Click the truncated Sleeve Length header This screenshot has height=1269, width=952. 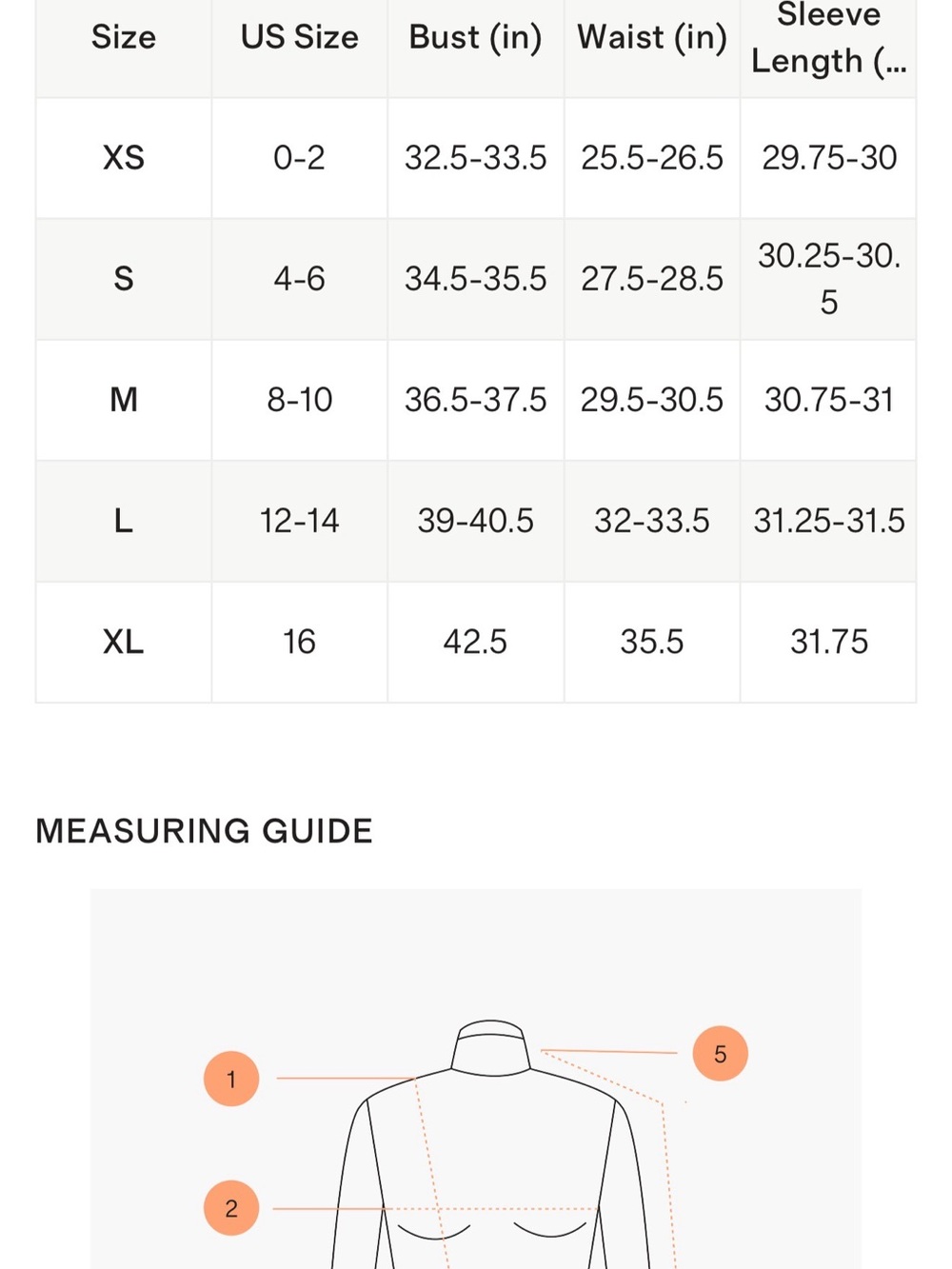pos(828,38)
